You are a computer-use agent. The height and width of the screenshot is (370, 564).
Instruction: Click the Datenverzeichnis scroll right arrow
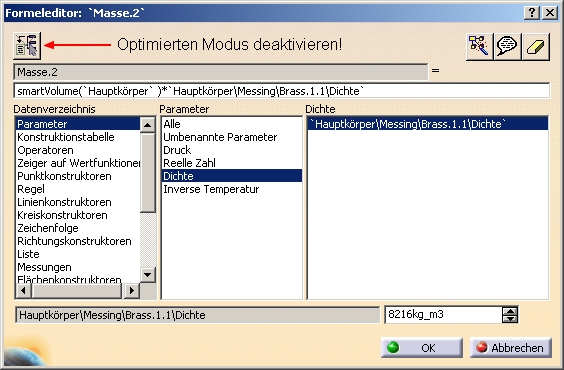131,290
